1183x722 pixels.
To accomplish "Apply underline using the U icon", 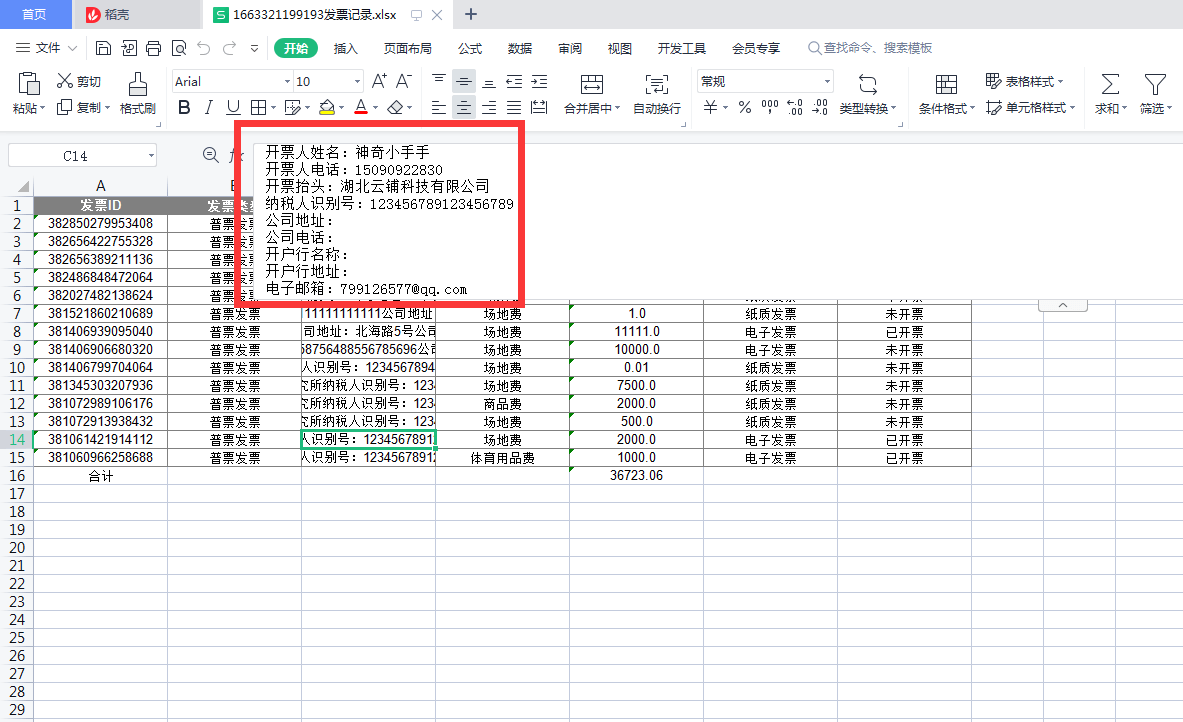I will click(x=233, y=107).
